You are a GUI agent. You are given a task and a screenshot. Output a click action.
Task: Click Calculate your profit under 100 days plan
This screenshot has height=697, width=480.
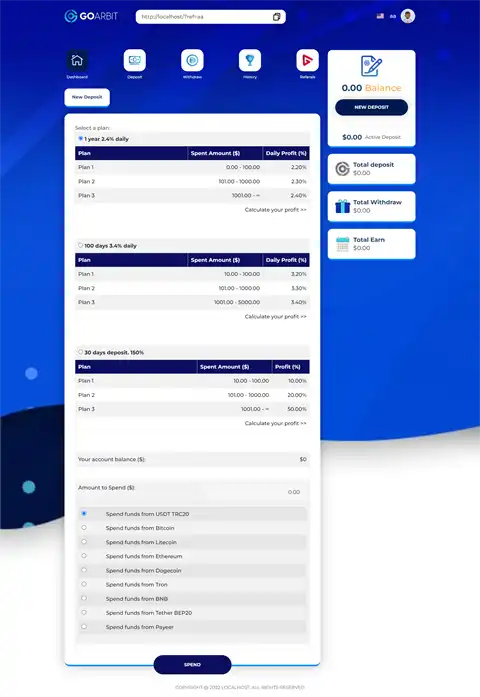(276, 316)
